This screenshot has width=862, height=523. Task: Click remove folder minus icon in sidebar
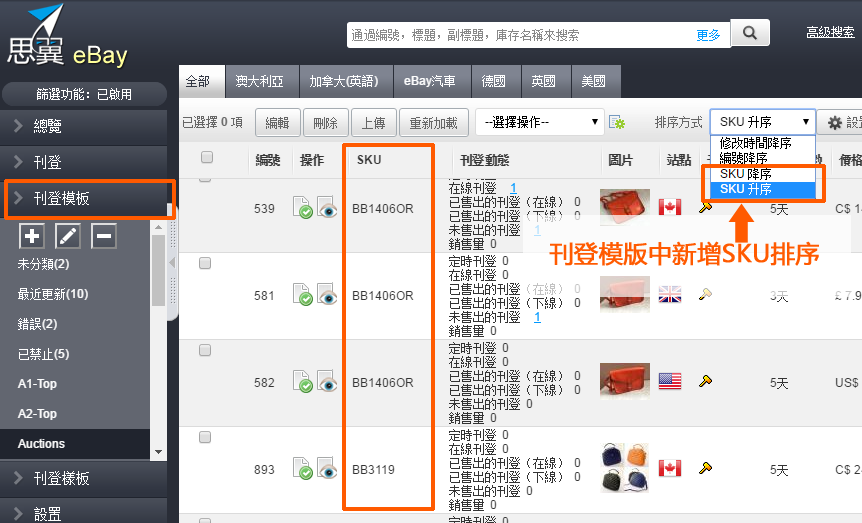[x=103, y=236]
